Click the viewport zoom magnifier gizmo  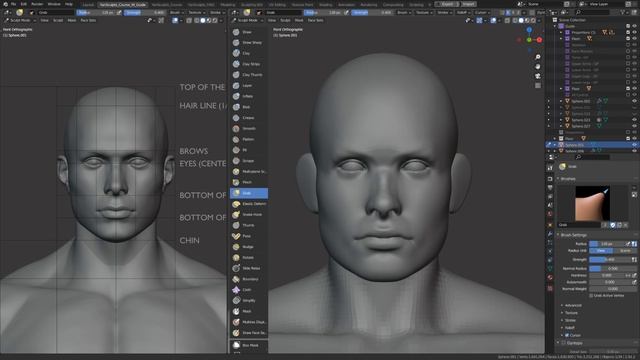(x=538, y=57)
